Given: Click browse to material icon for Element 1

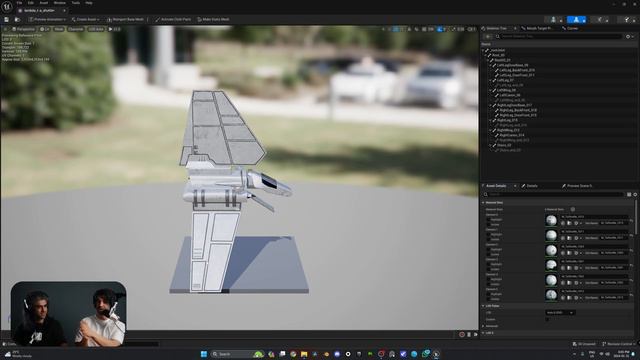Looking at the screenshot, I should pyautogui.click(x=569, y=238).
